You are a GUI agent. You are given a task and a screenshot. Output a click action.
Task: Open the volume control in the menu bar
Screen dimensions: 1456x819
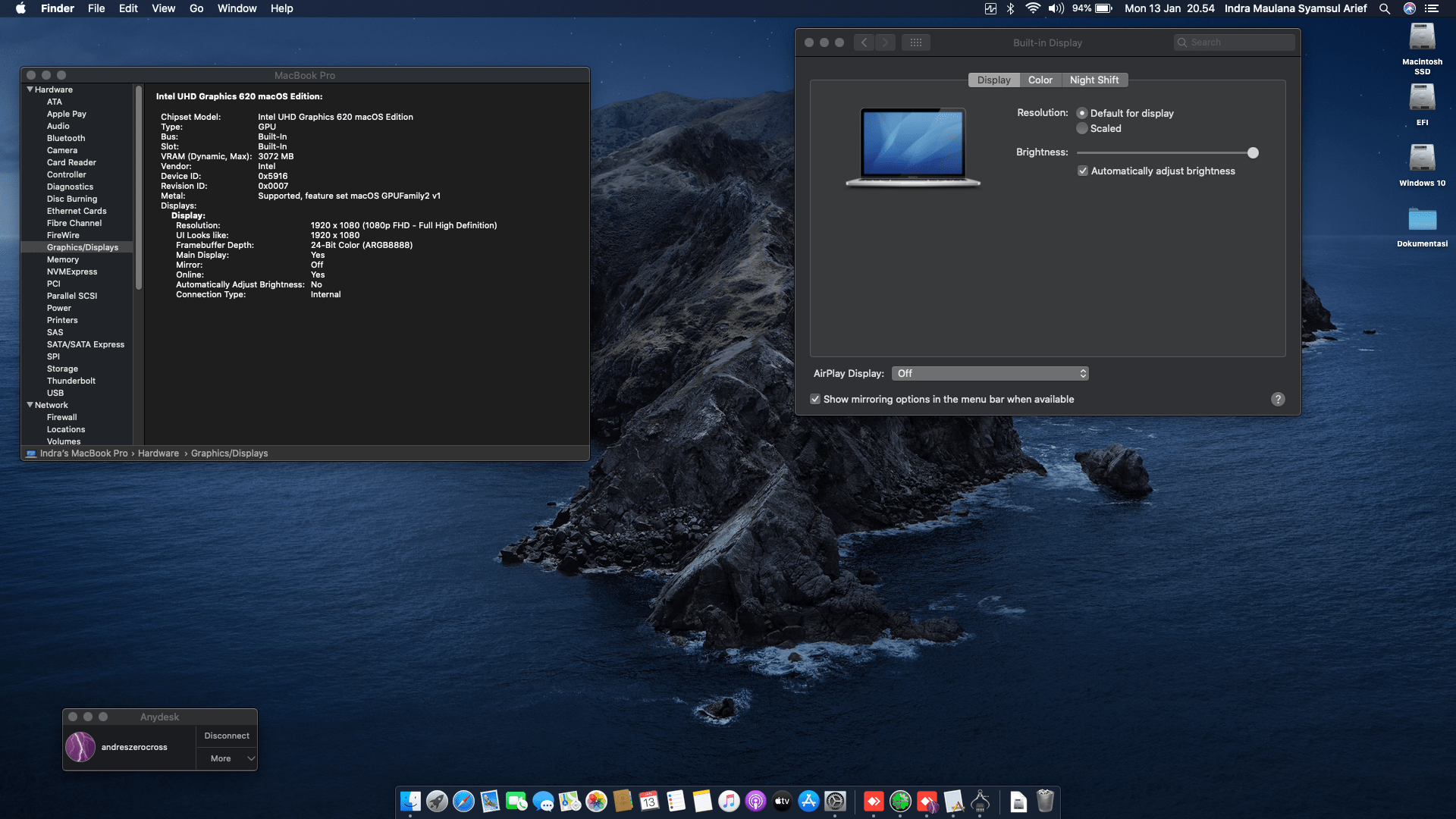pyautogui.click(x=1056, y=8)
